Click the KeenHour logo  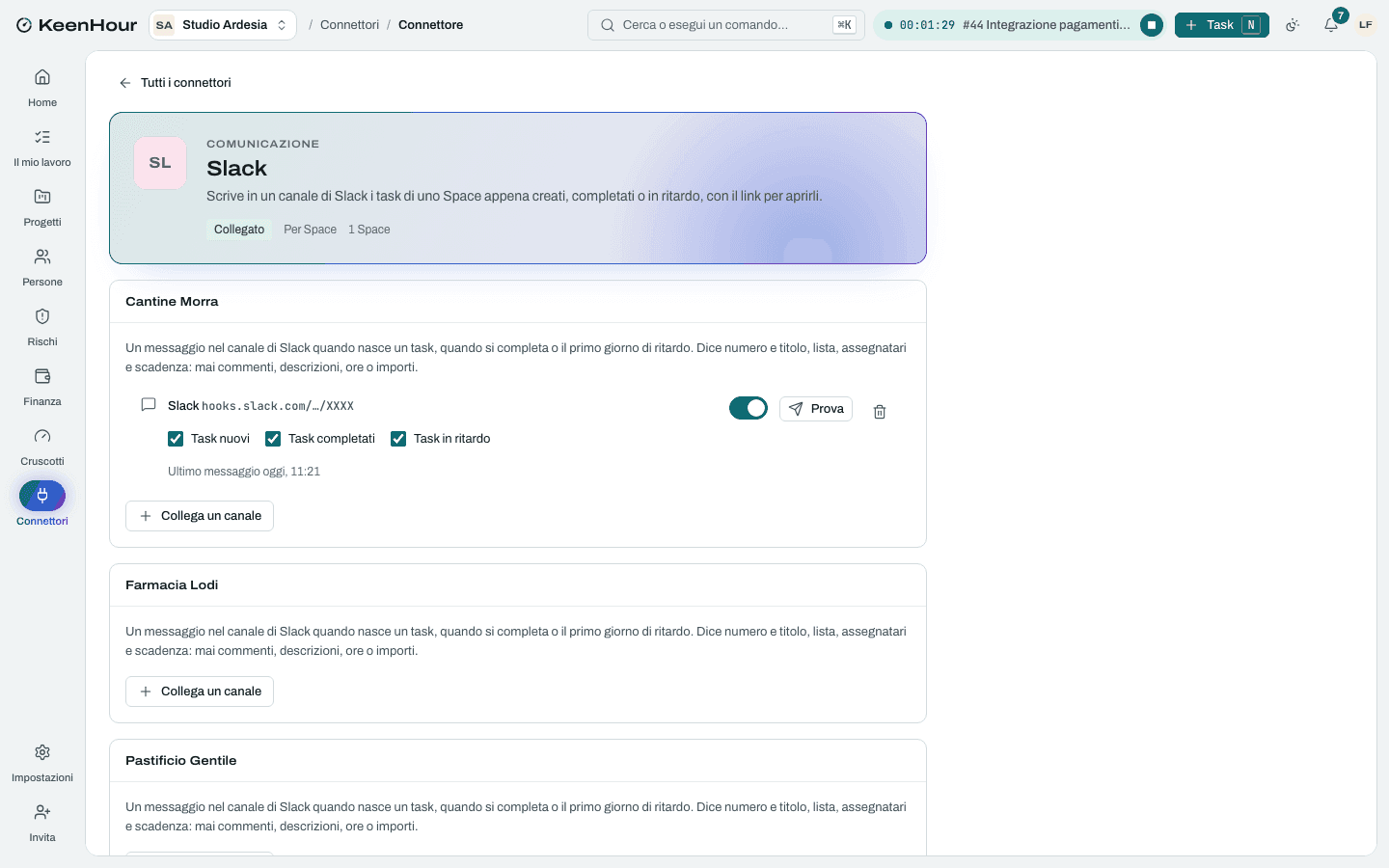[77, 25]
